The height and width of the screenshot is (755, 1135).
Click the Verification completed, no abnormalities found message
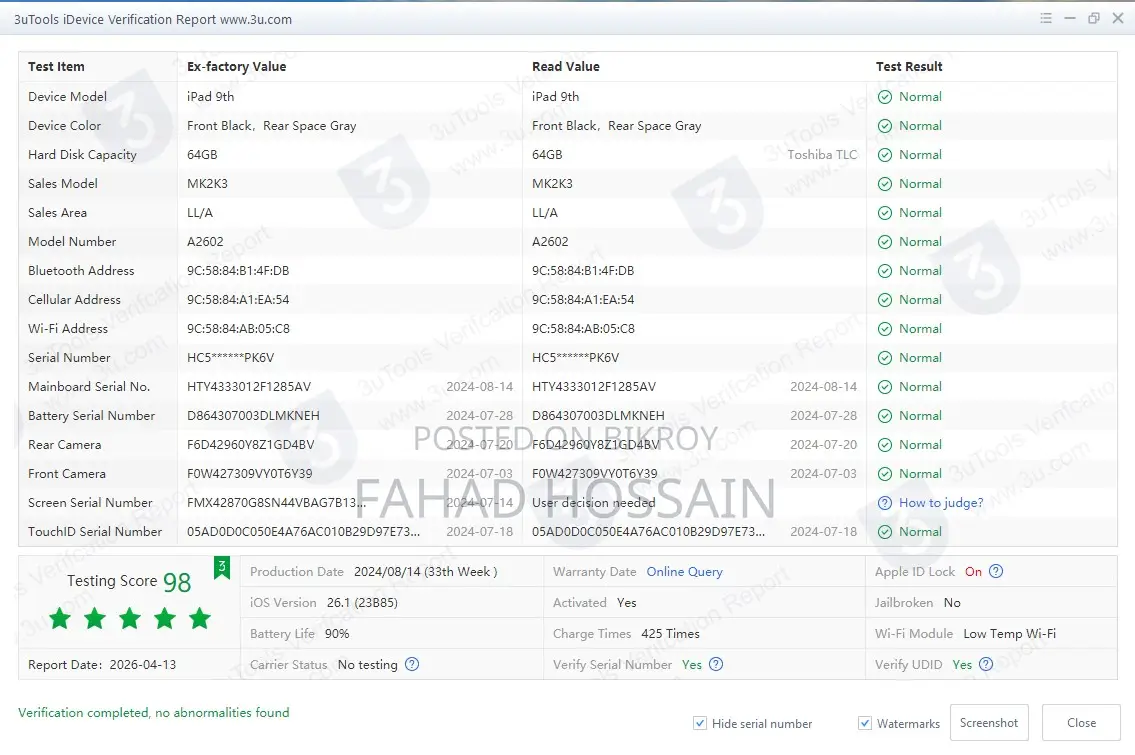tap(153, 712)
